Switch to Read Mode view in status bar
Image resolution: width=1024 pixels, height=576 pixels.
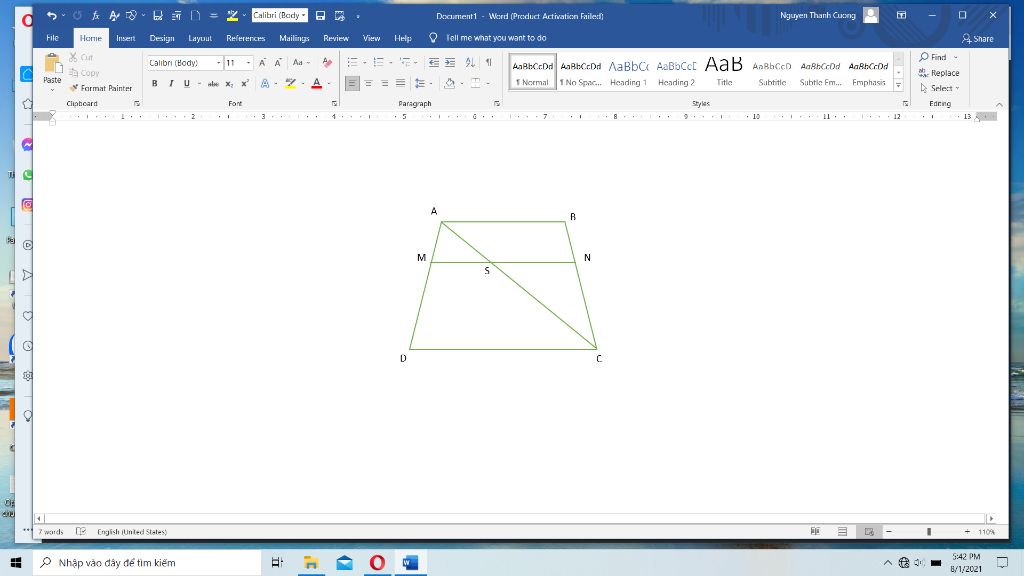pos(815,532)
